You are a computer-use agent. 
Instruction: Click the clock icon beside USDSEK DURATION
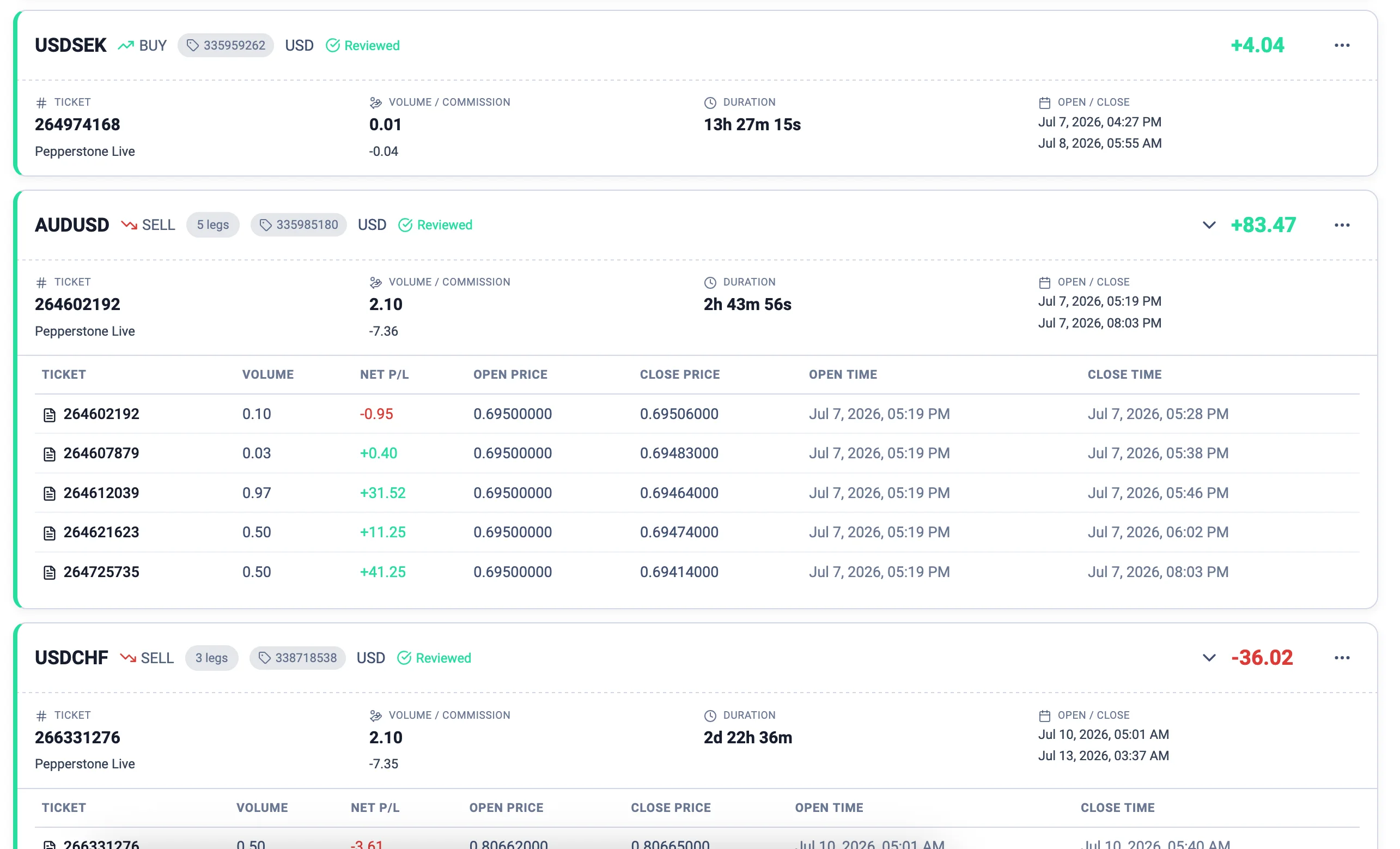710,103
